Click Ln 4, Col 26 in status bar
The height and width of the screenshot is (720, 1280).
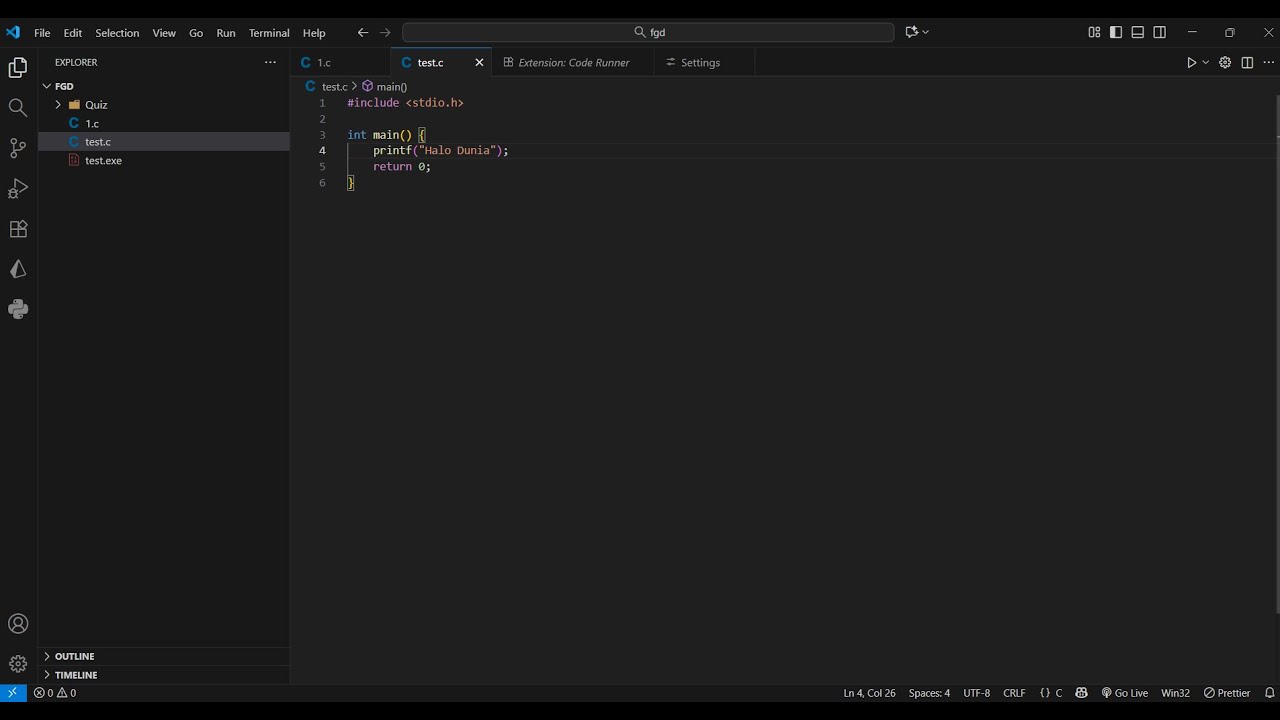tap(869, 693)
